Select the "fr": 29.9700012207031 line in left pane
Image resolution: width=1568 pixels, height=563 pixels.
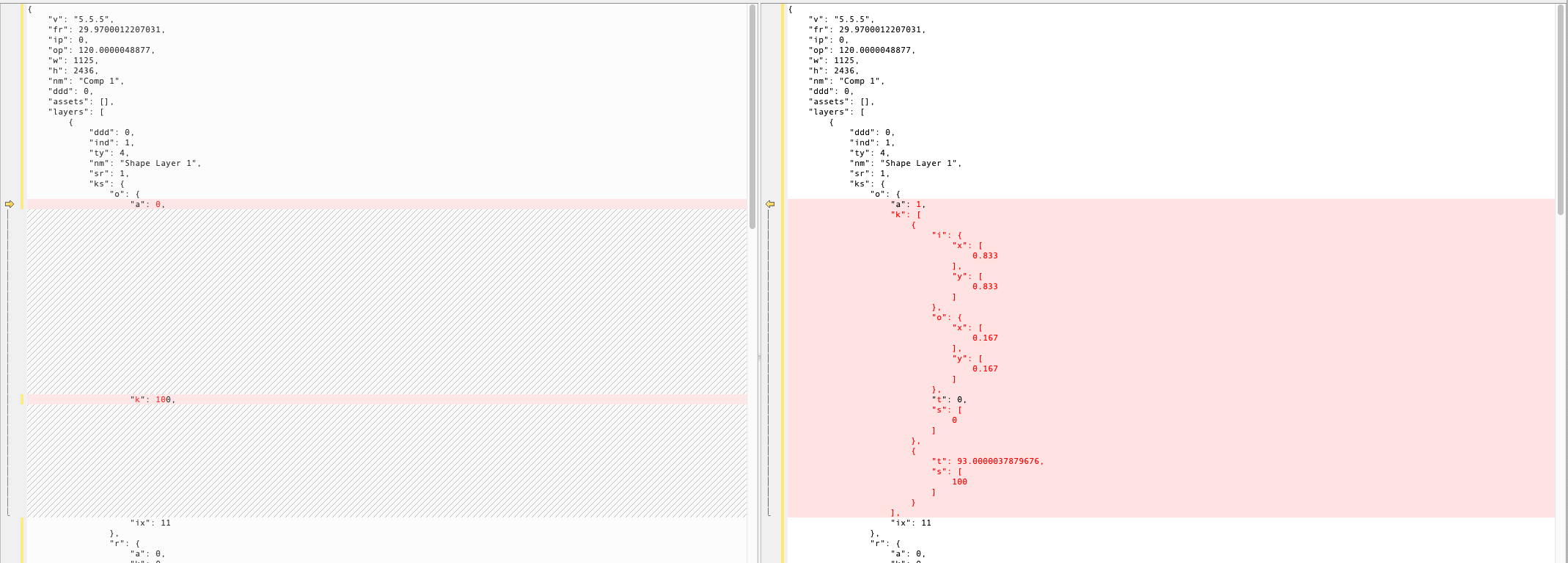pos(107,29)
